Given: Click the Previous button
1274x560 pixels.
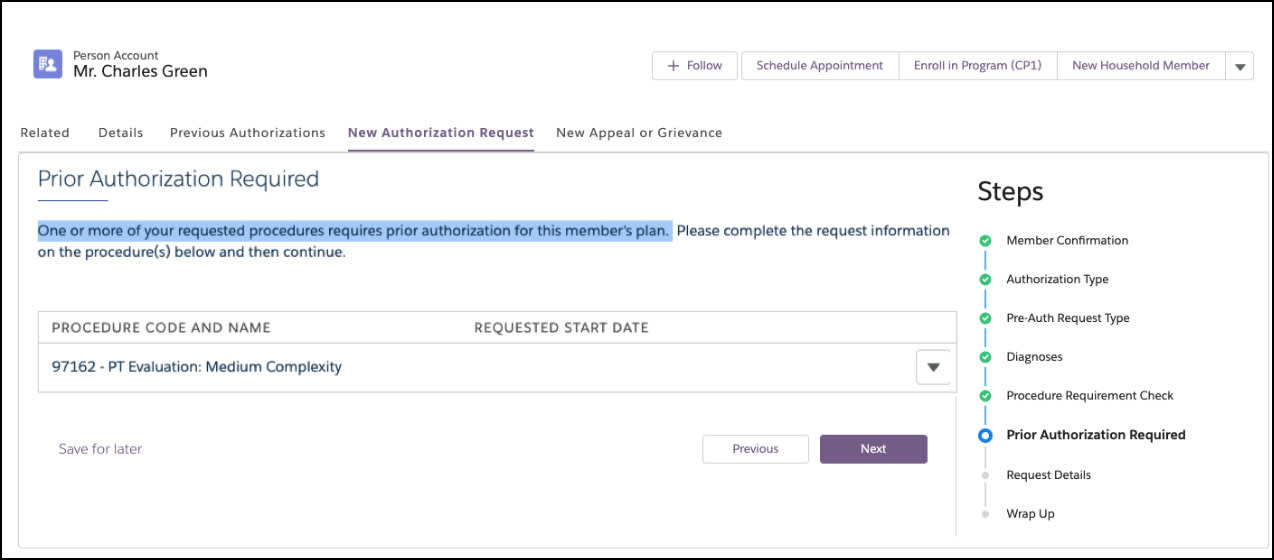Looking at the screenshot, I should pos(755,449).
